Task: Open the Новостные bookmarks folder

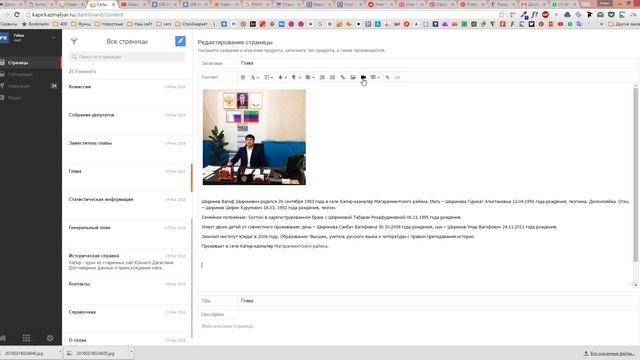Action: pyautogui.click(x=109, y=24)
